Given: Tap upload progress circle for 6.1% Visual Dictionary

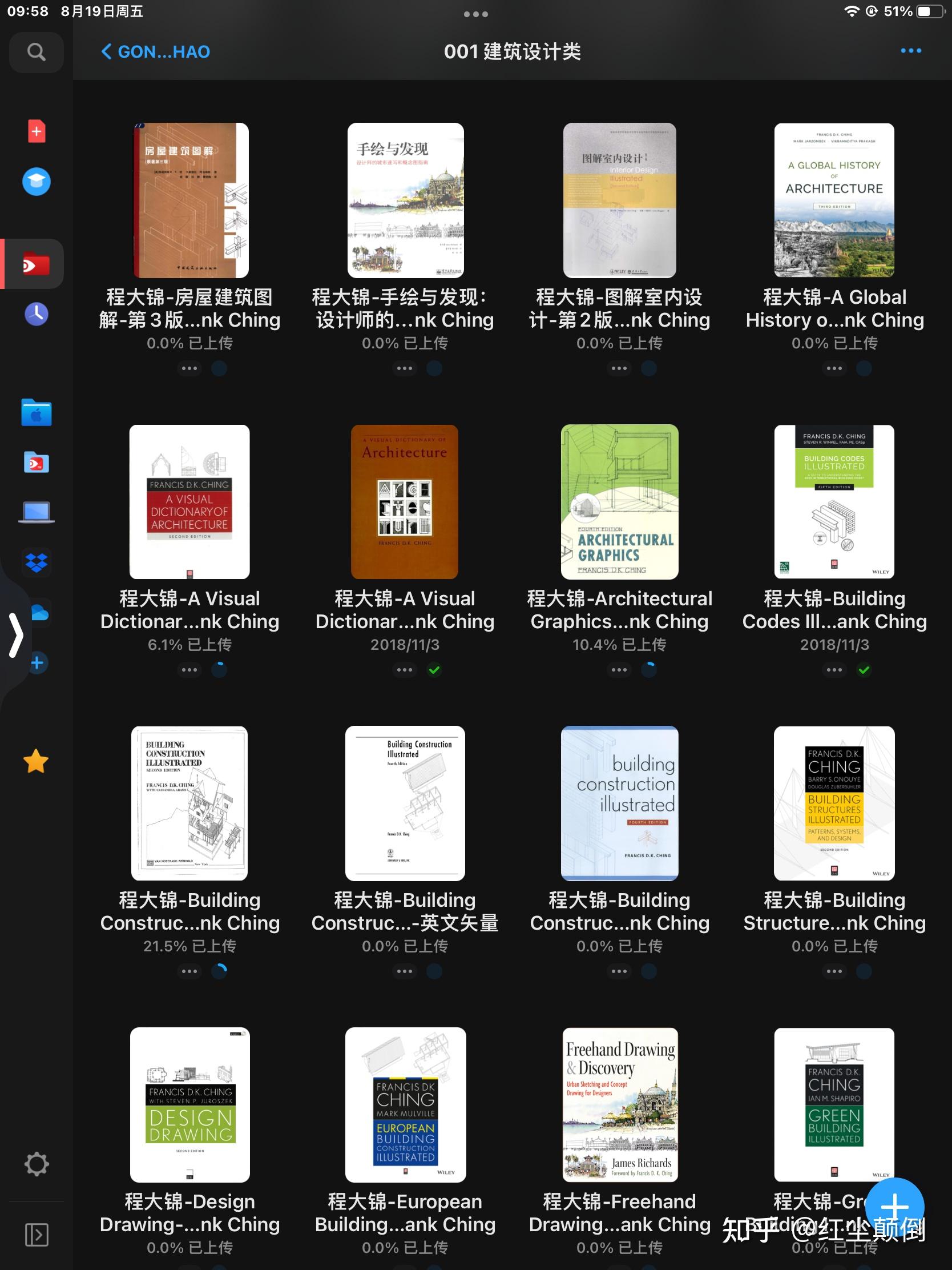Looking at the screenshot, I should point(219,669).
